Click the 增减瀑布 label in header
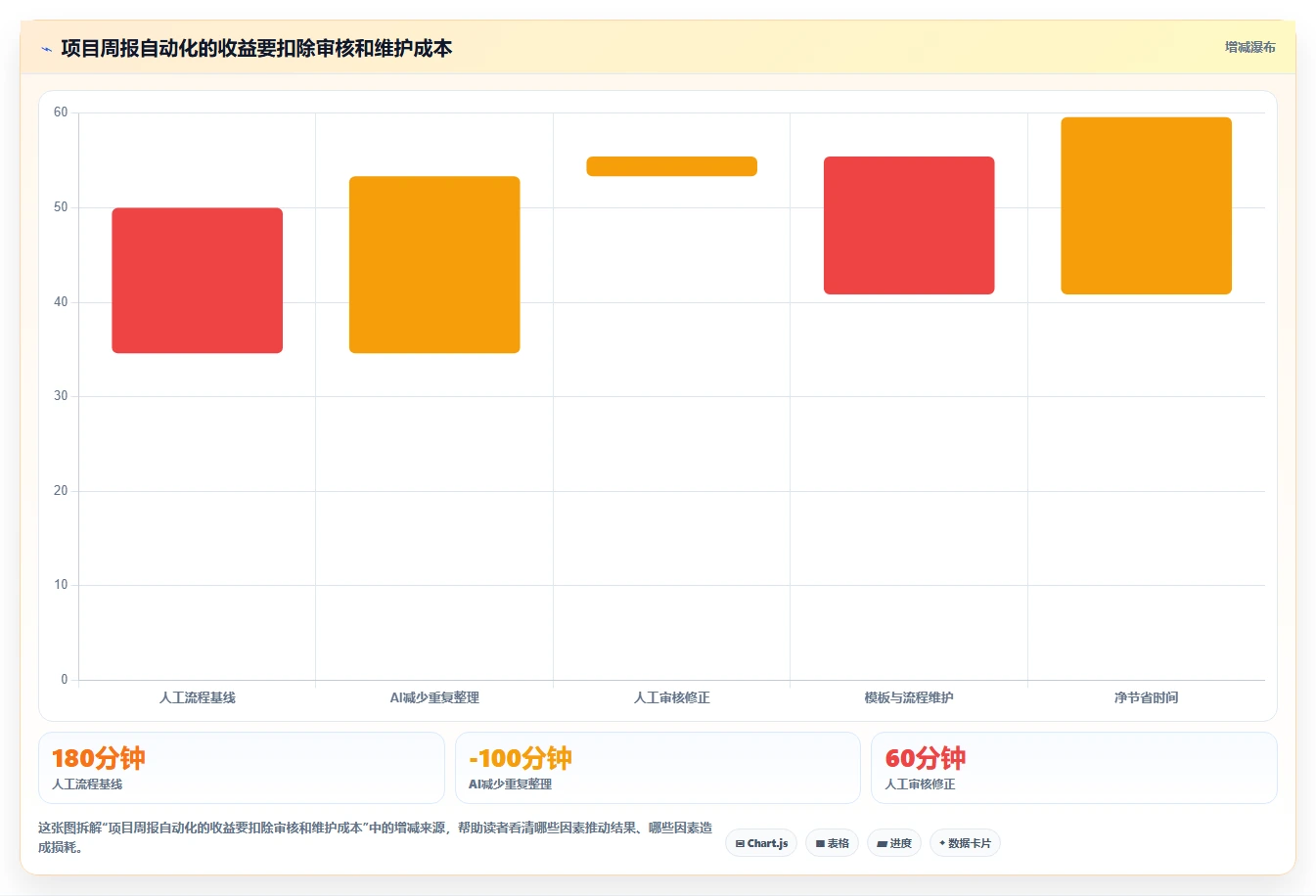Screen dimensions: 1316x896 pos(1249,47)
